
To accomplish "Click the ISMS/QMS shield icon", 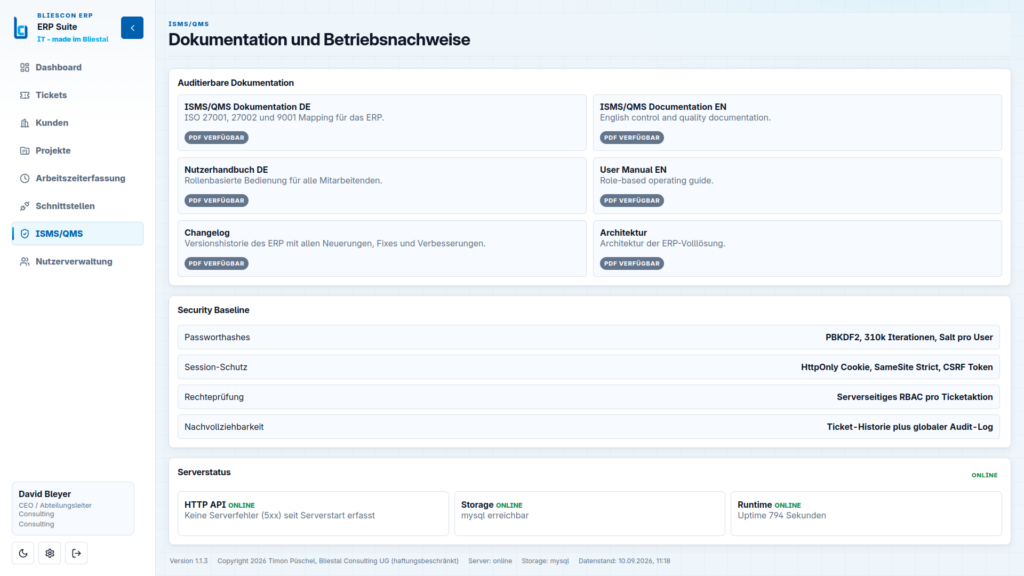I will [25, 234].
